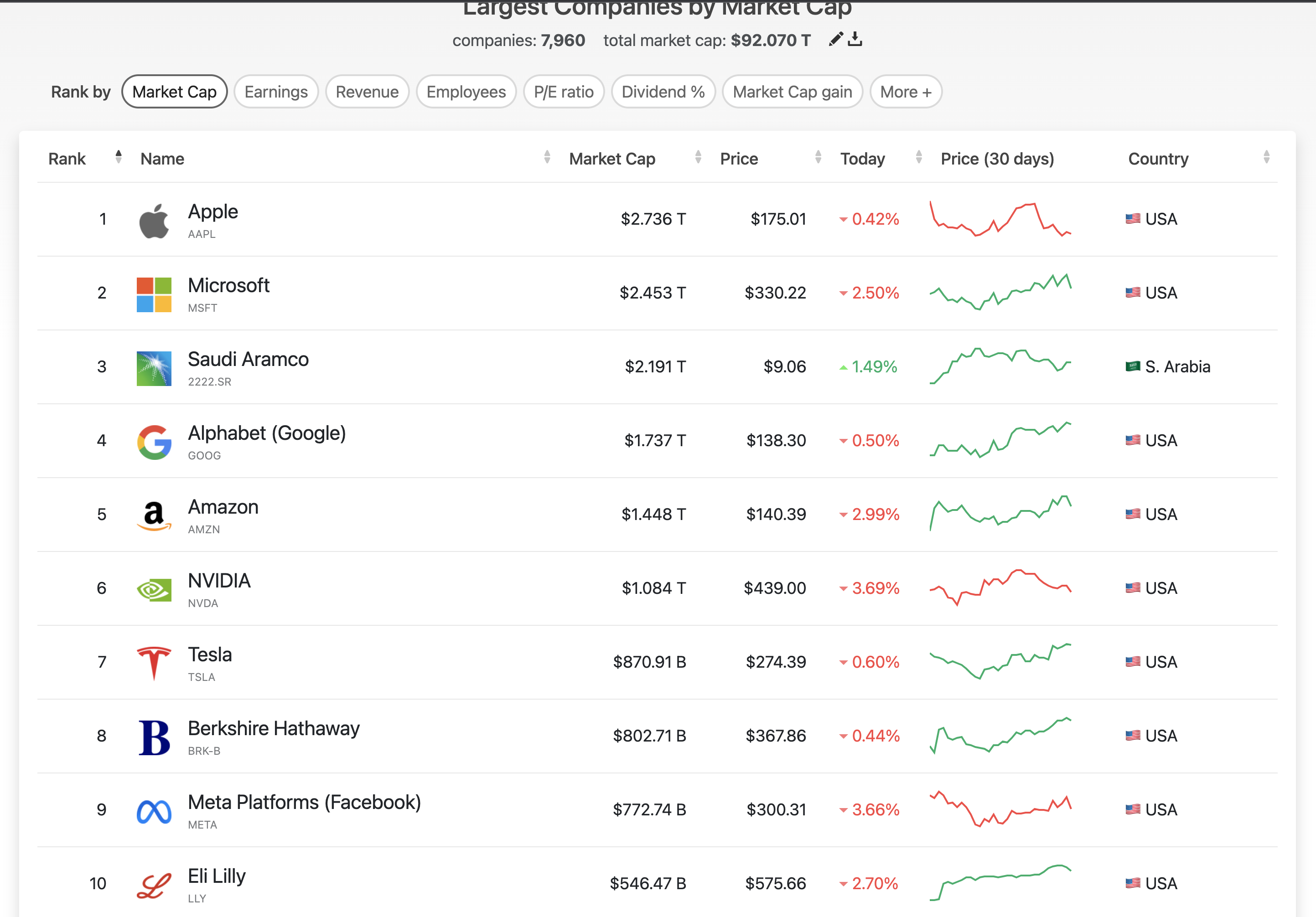Click the Microsoft four-square logo

(x=154, y=294)
